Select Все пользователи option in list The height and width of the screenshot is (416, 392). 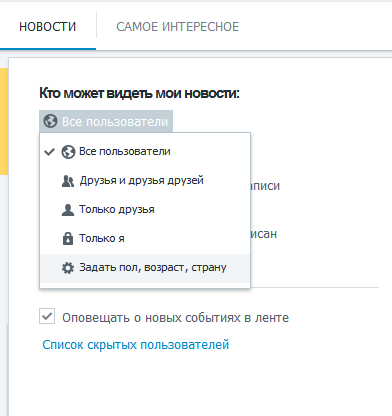coord(145,152)
